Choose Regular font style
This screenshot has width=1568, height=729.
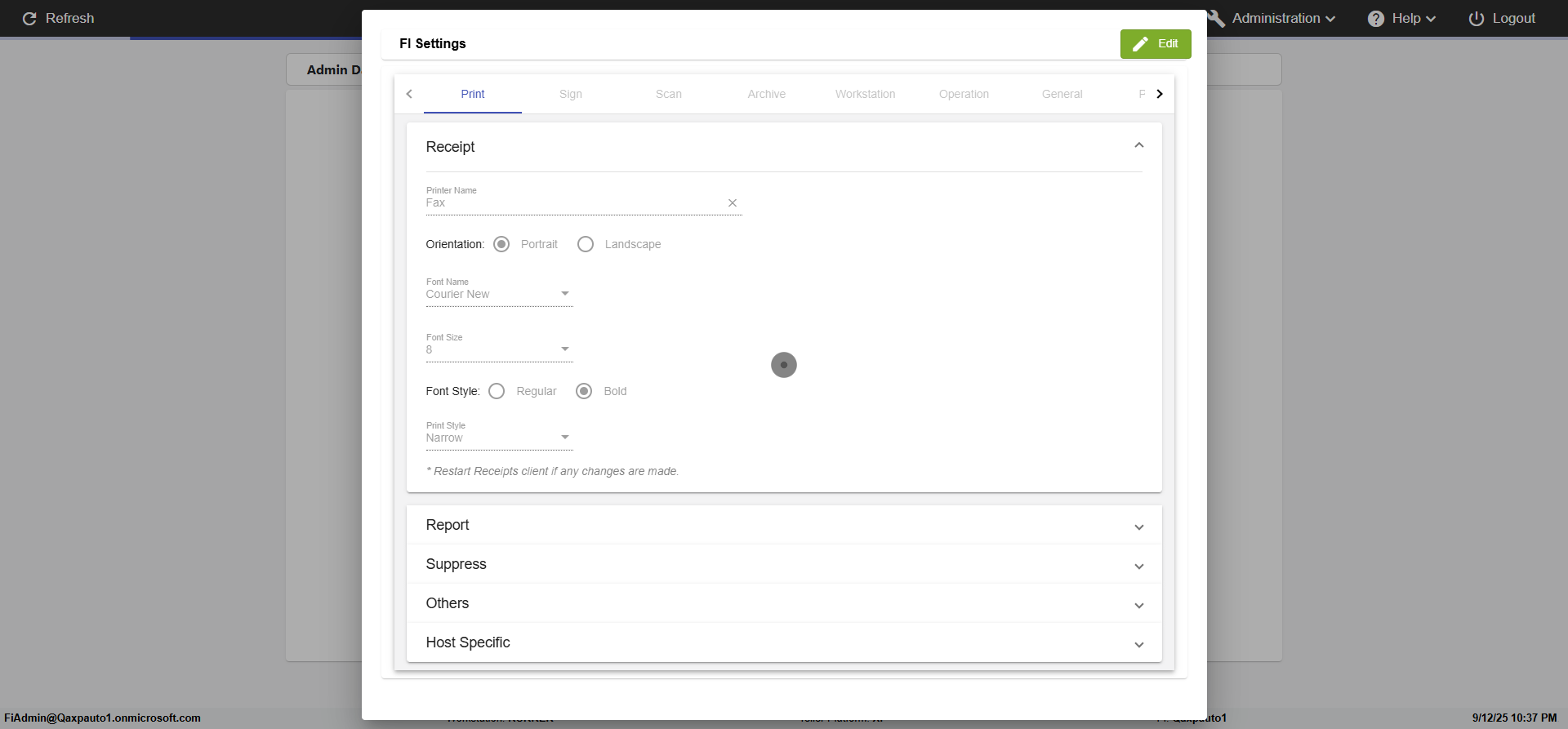pyautogui.click(x=497, y=391)
